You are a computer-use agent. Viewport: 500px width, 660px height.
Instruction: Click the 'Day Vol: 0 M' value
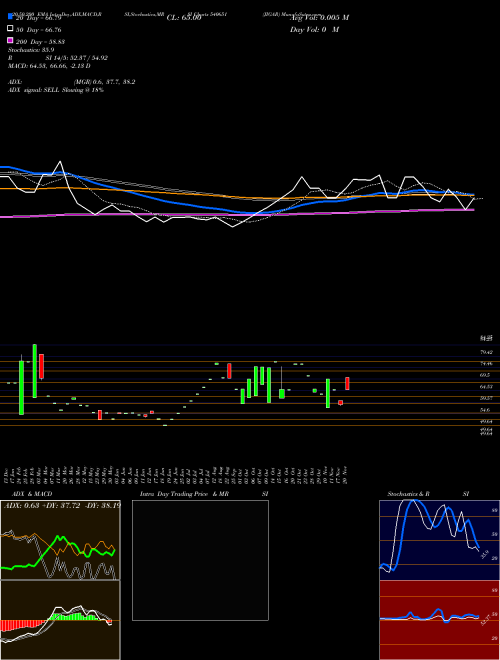[314, 29]
